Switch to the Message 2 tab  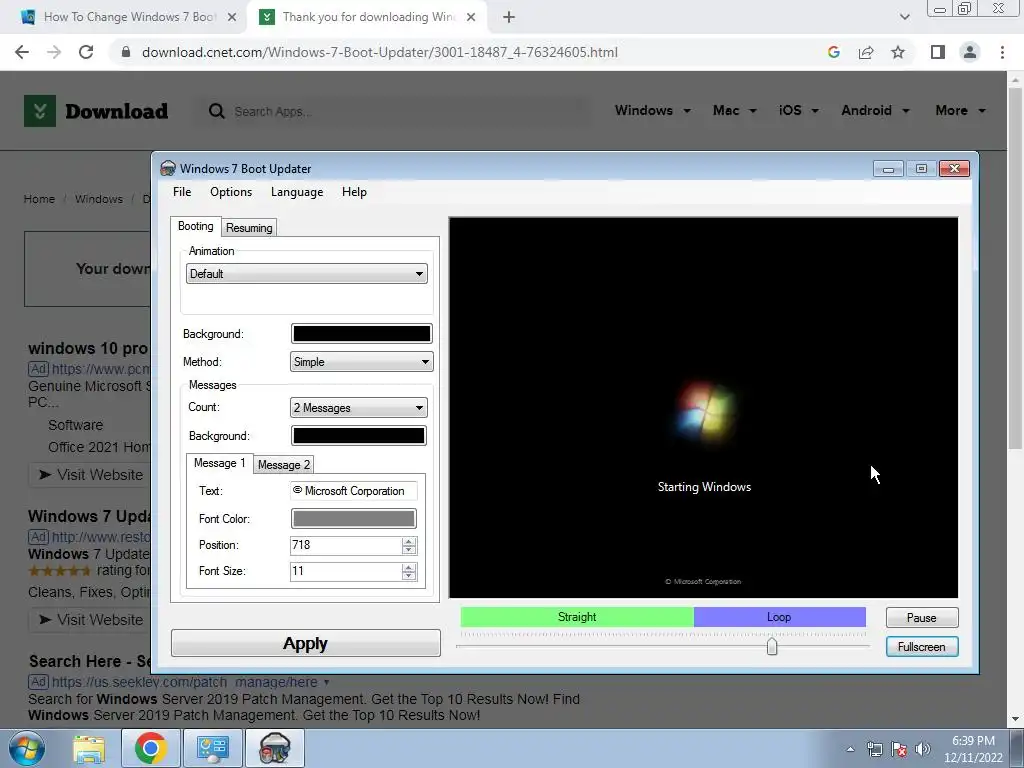283,464
